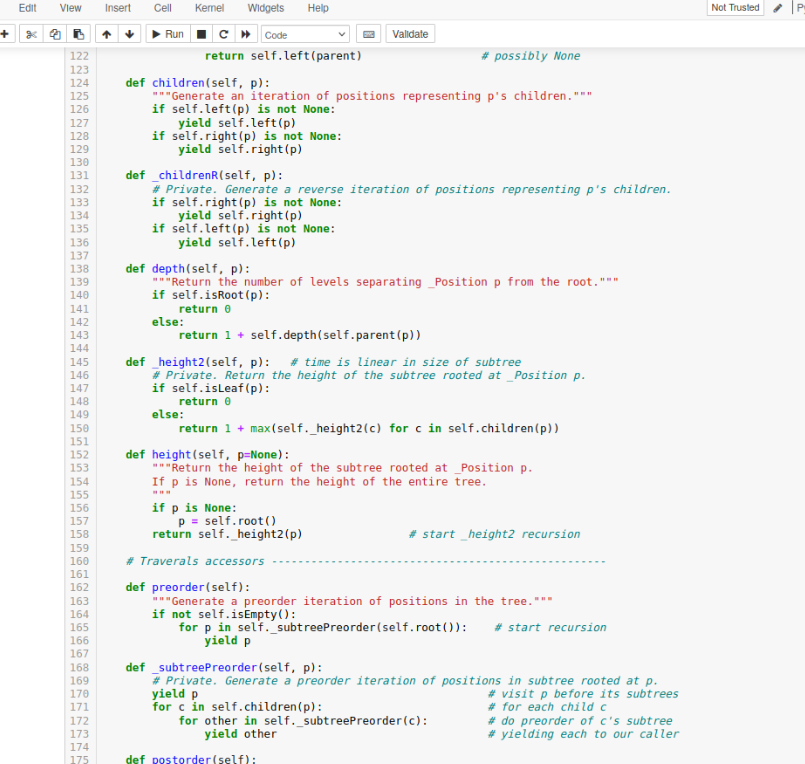Restart the kernel with the circular arrow icon
805x764 pixels.
[x=221, y=33]
